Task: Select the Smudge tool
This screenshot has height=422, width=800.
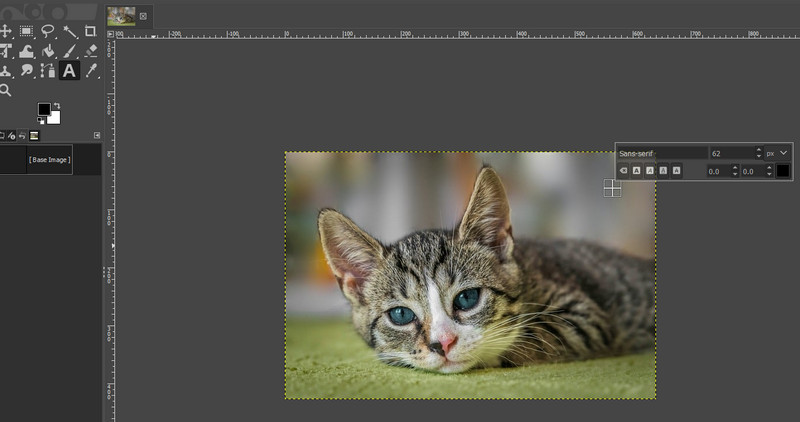Action: pyautogui.click(x=27, y=70)
